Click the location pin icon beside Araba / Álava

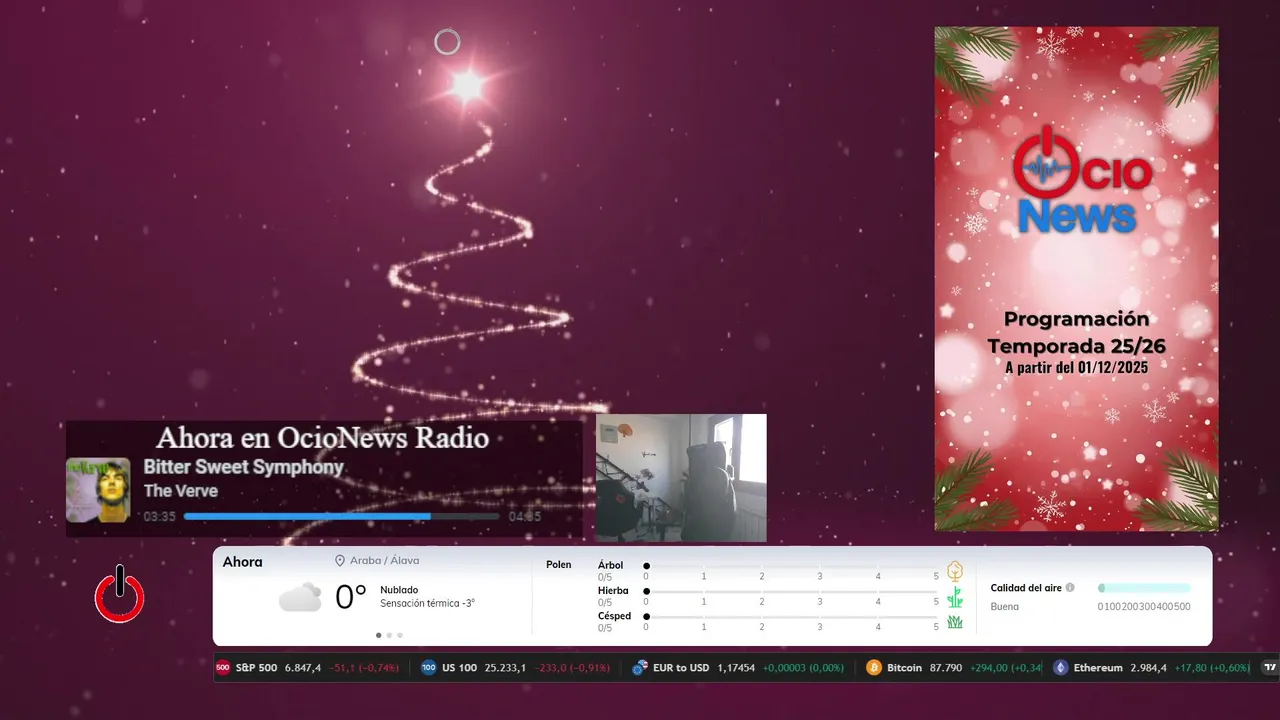(340, 561)
